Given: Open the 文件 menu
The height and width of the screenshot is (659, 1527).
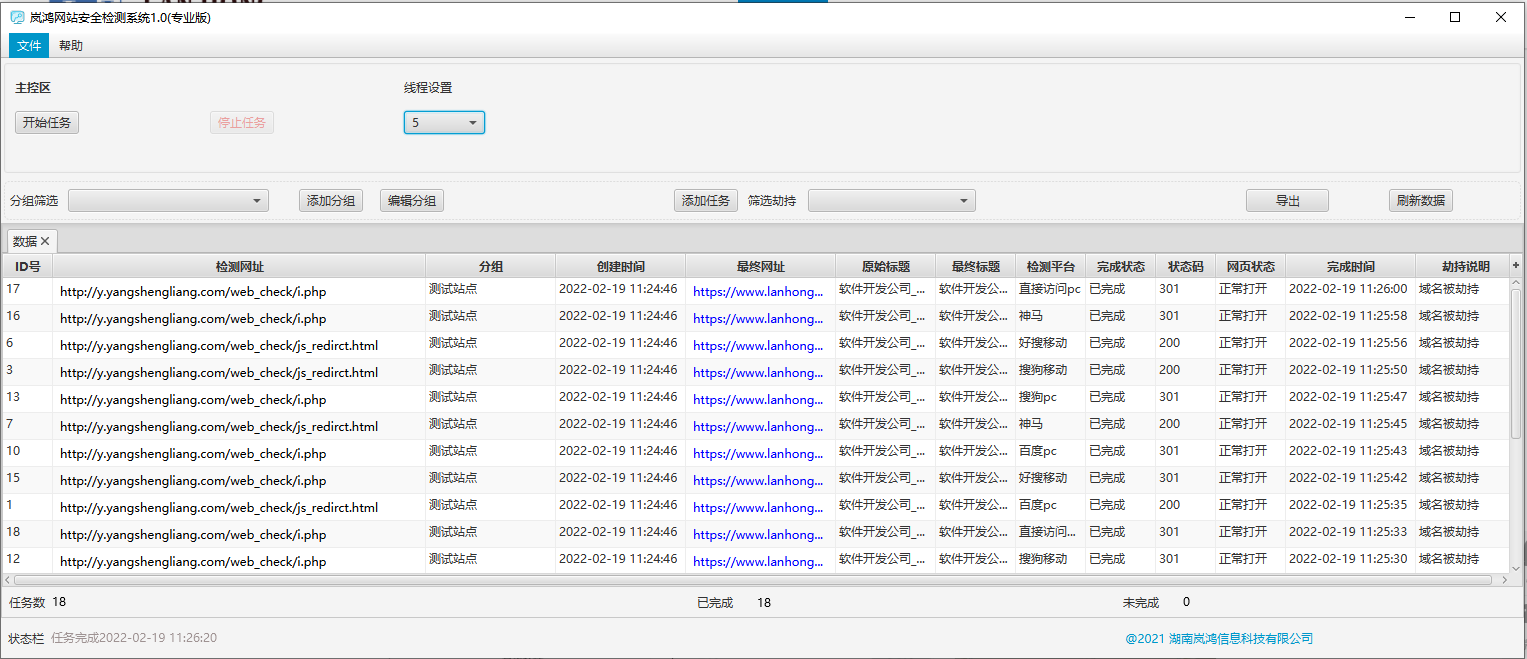Looking at the screenshot, I should point(29,46).
